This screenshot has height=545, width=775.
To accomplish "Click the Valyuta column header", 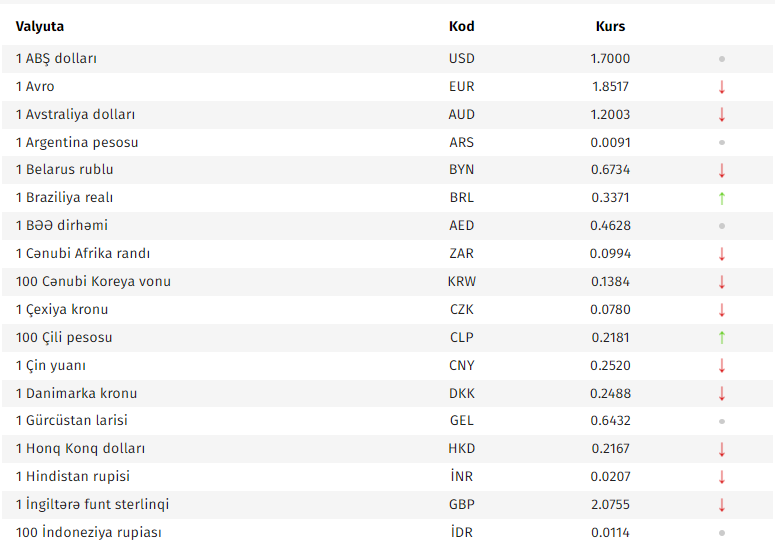I will click(x=40, y=26).
